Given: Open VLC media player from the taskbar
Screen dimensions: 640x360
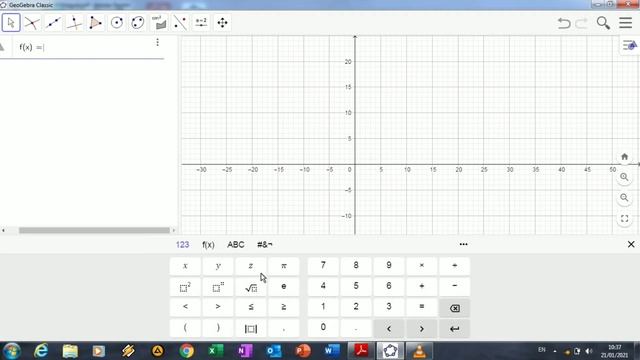Looking at the screenshot, I should pyautogui.click(x=419, y=351).
